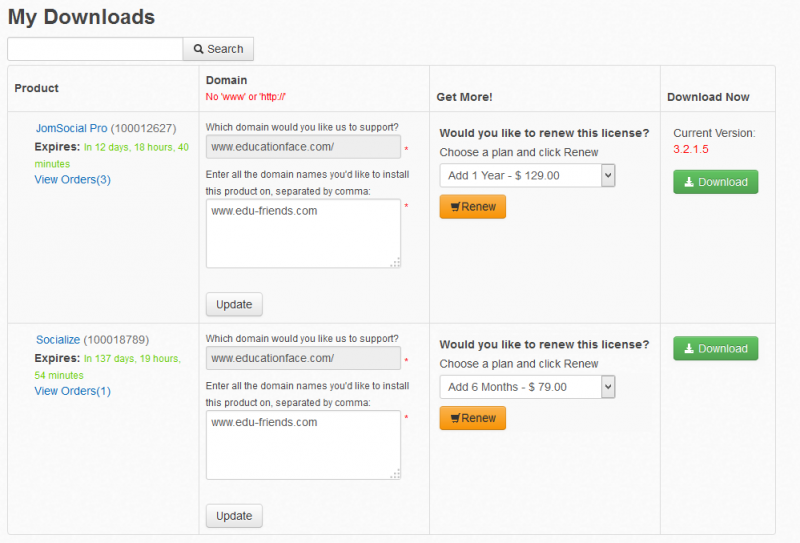
Task: Click the version number 3.2.1.5
Action: 691,150
